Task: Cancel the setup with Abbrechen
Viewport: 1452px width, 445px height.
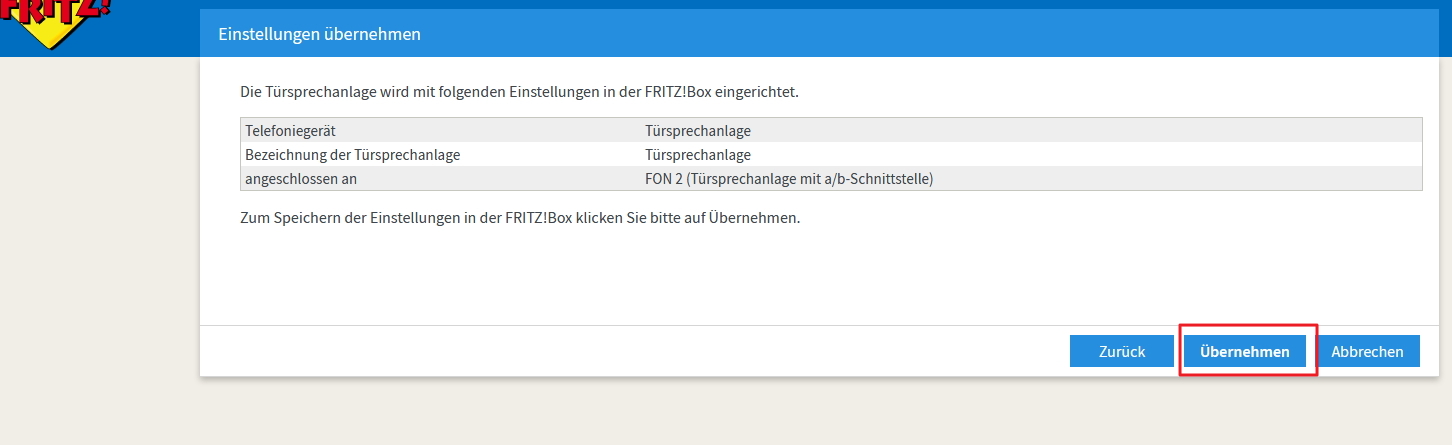Action: coord(1367,351)
